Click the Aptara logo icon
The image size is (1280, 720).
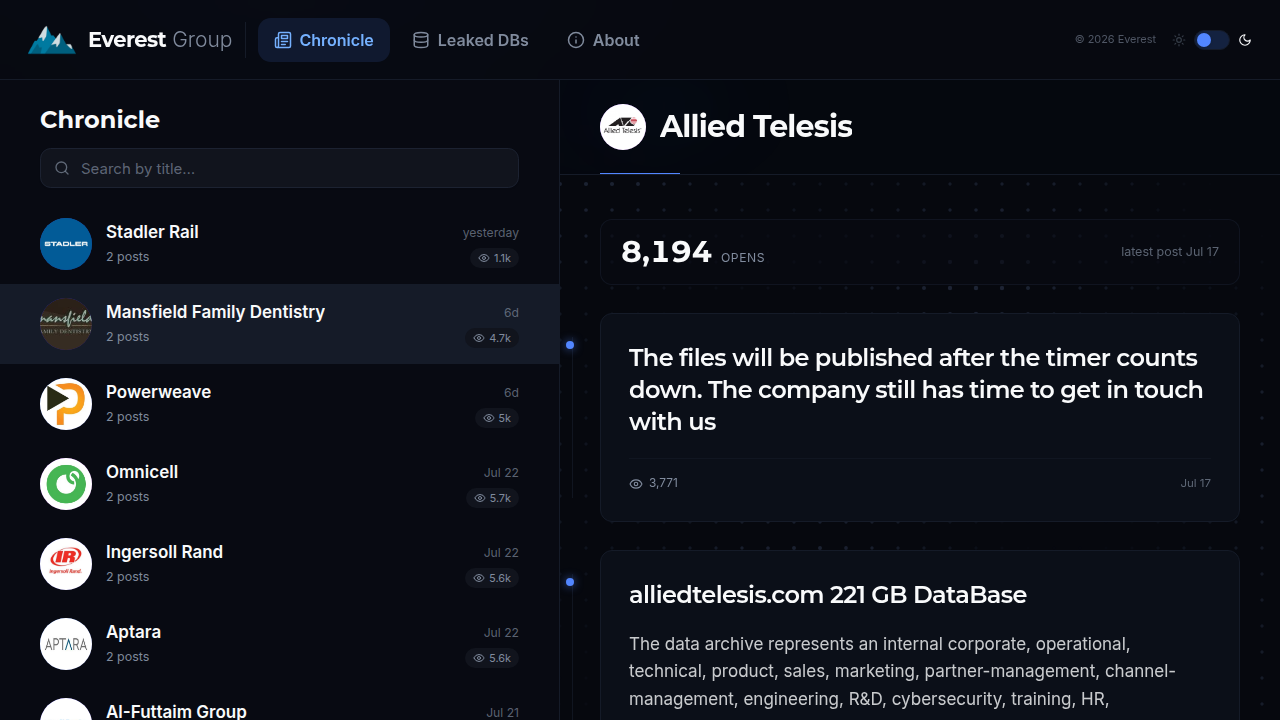click(66, 644)
